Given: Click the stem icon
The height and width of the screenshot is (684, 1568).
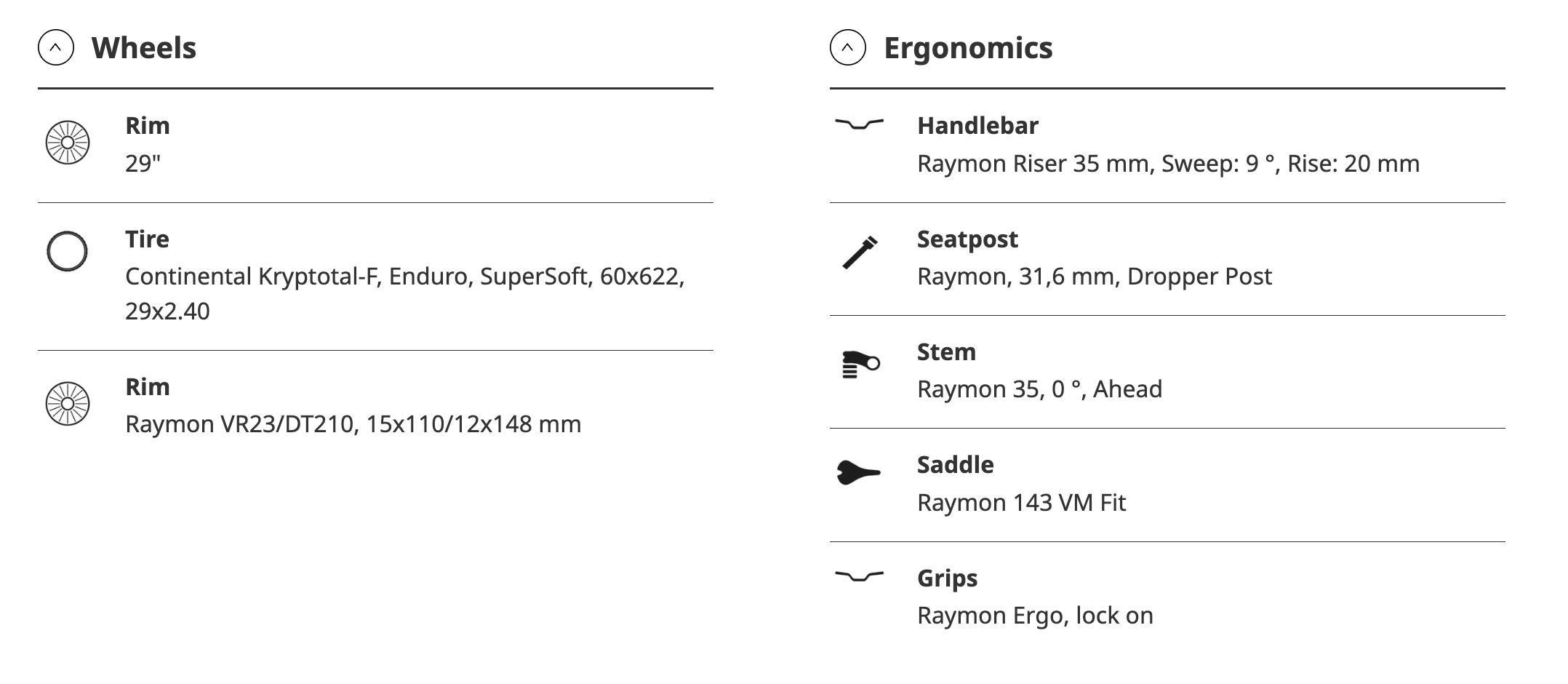Looking at the screenshot, I should point(860,365).
